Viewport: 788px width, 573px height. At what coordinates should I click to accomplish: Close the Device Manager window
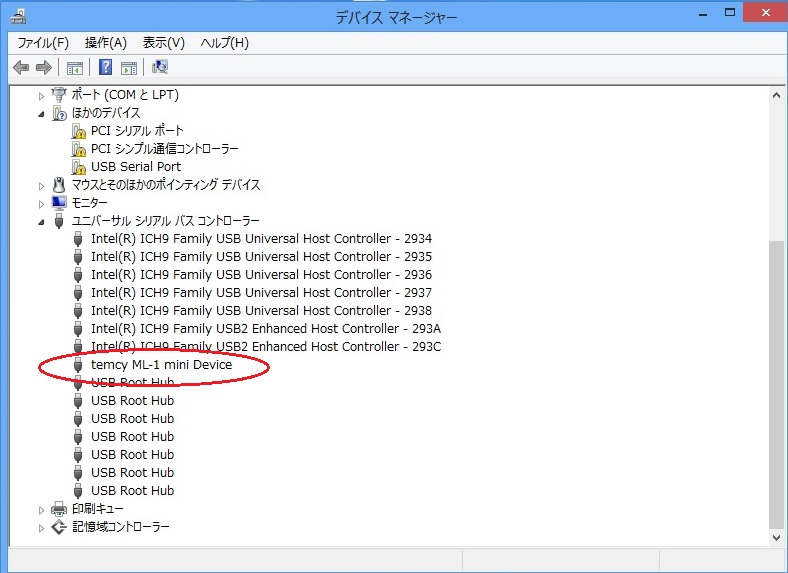(765, 13)
